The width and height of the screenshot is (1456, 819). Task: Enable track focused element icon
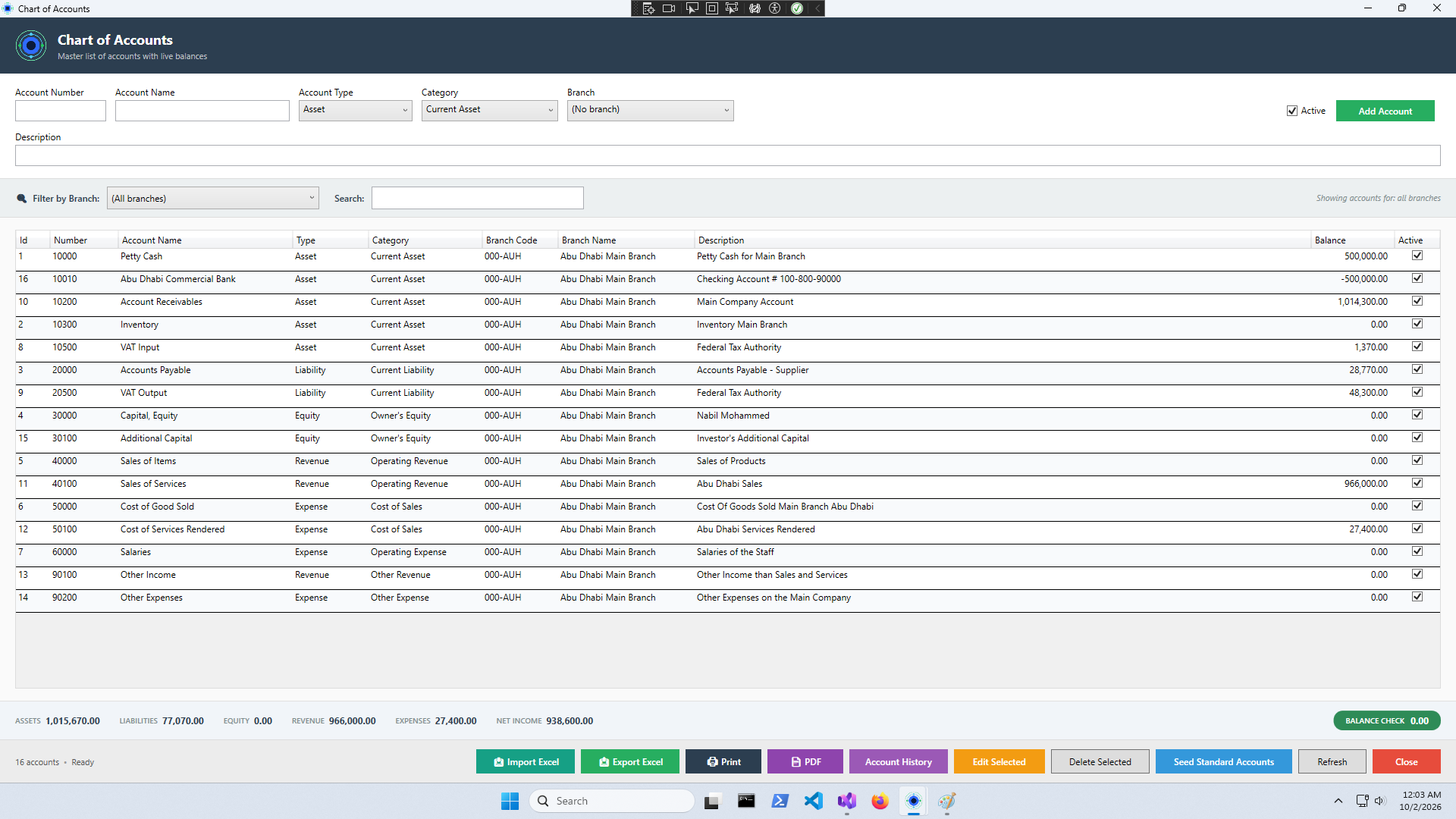coord(732,8)
